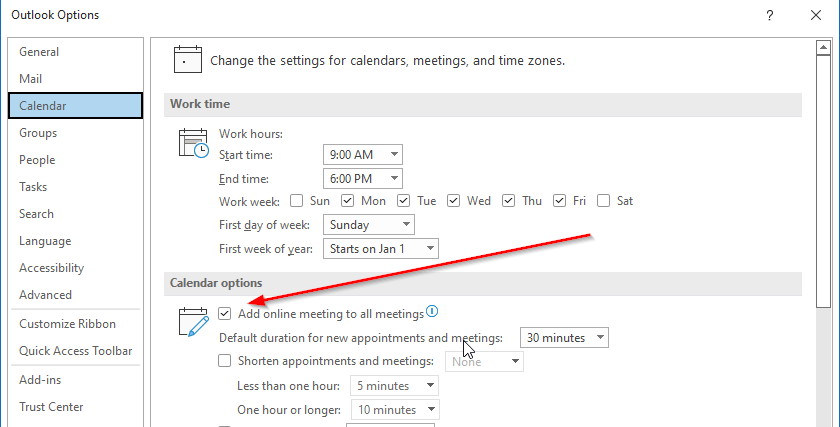Click the Work hours clock calendar icon
The image size is (840, 427).
point(193,143)
